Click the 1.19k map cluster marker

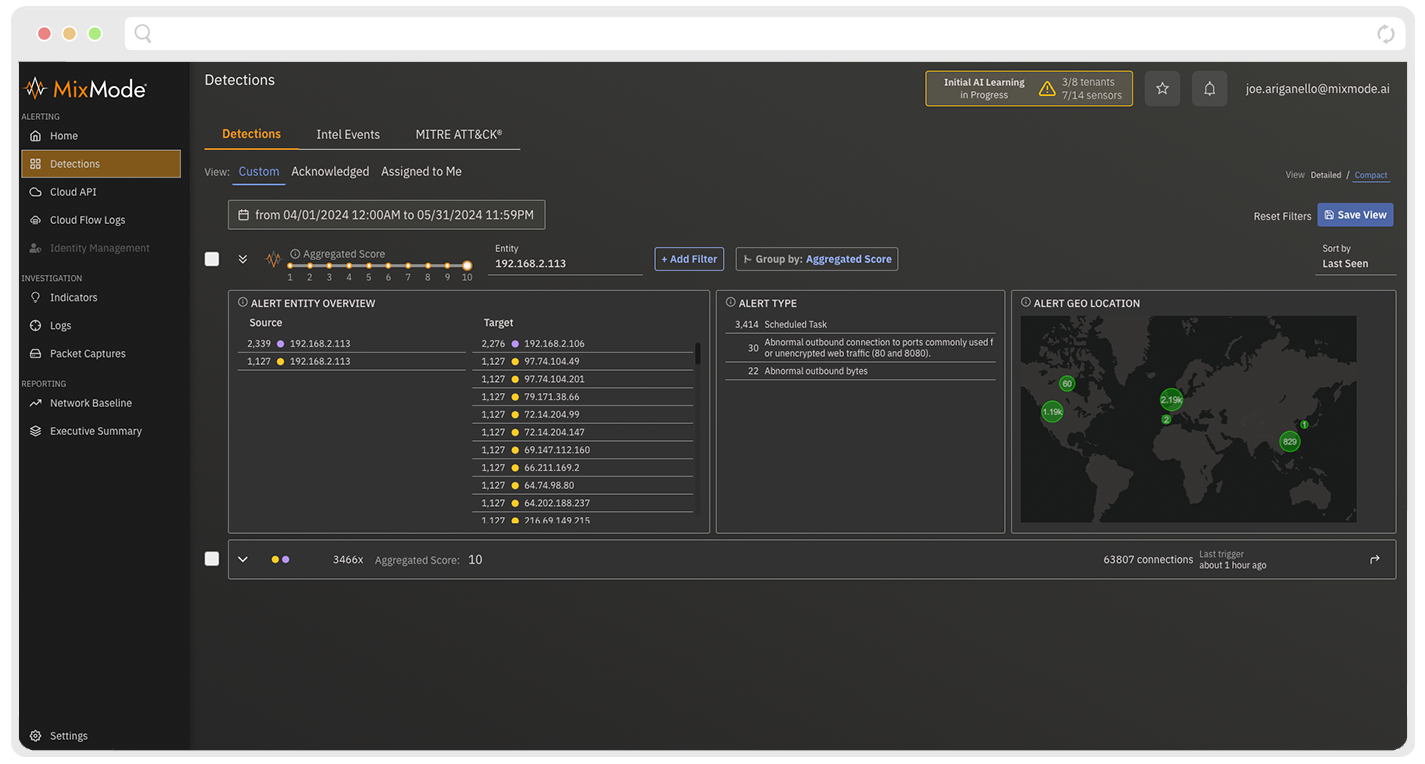point(1052,412)
